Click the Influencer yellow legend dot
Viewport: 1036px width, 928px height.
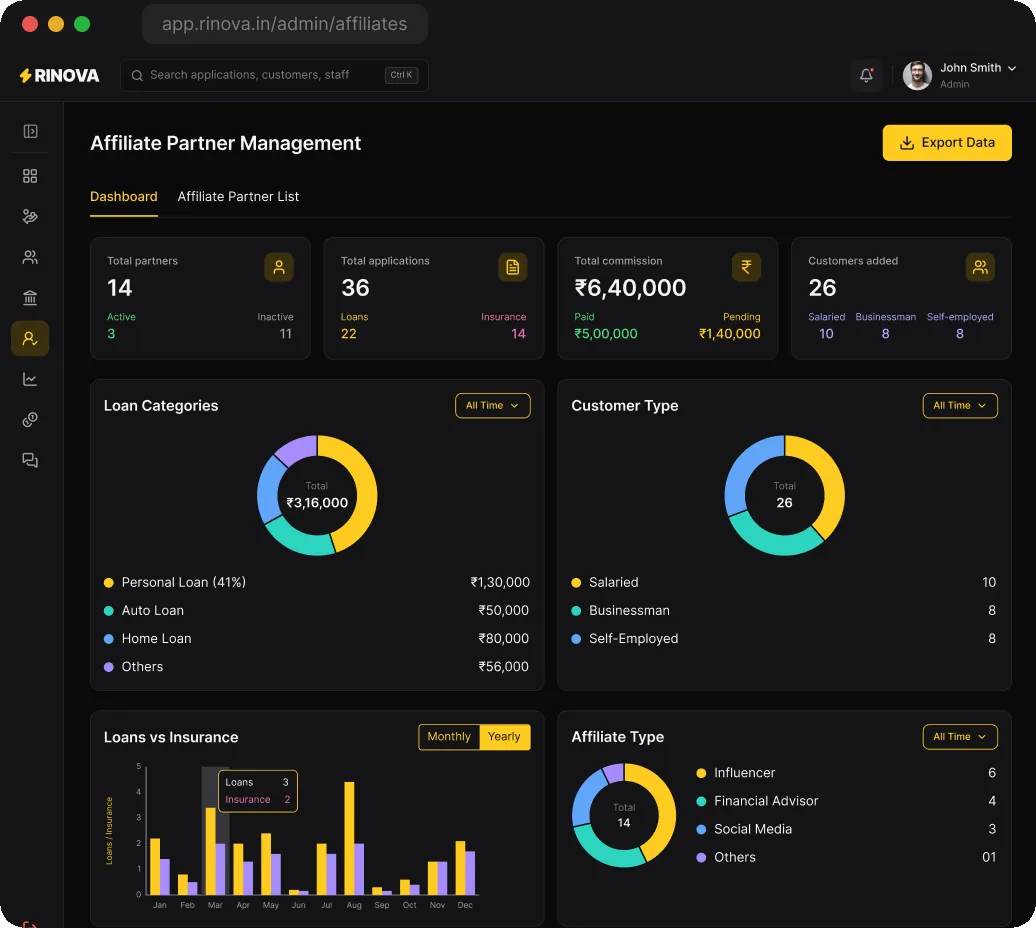(x=702, y=773)
